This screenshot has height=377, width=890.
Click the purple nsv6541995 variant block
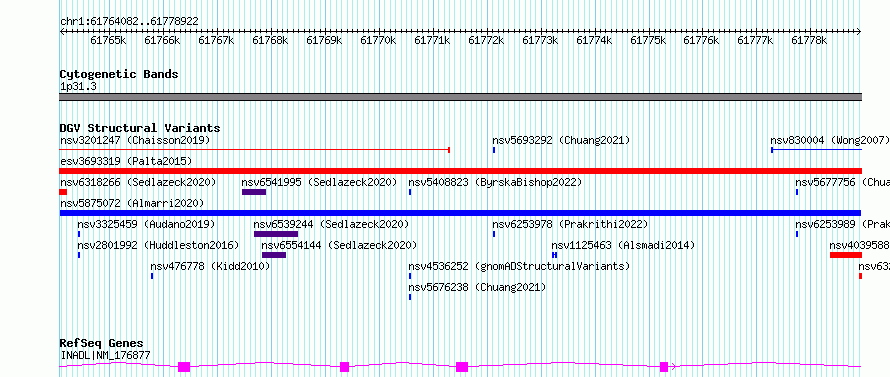[254, 192]
